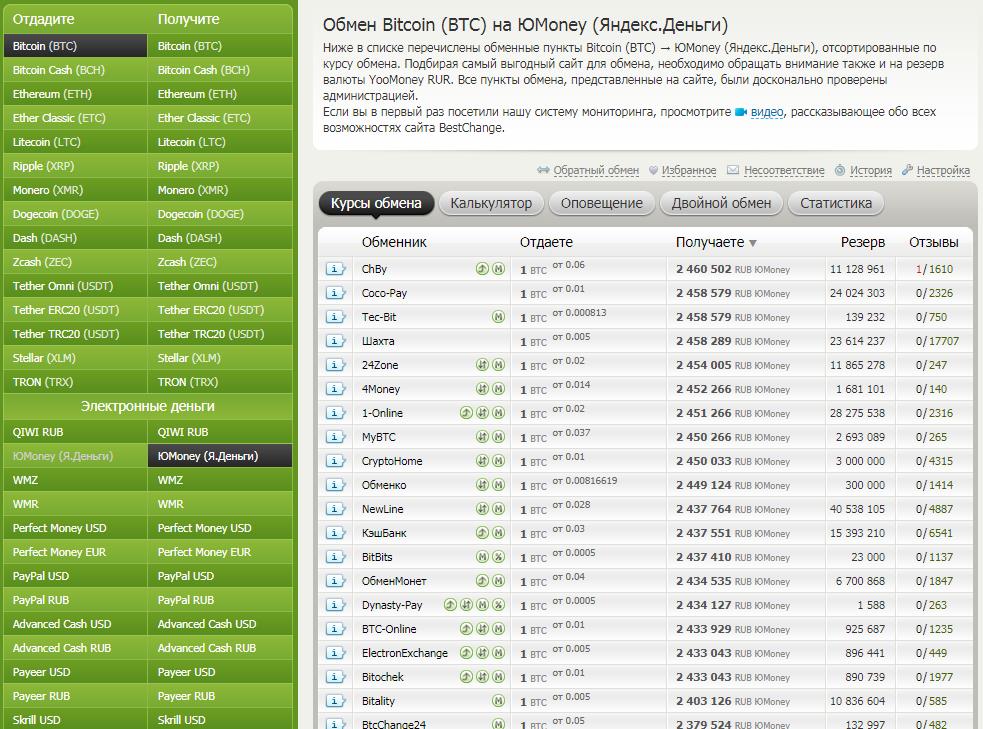Image resolution: width=983 pixels, height=729 pixels.
Task: Open info icon for КэшБанк row
Action: [x=335, y=533]
